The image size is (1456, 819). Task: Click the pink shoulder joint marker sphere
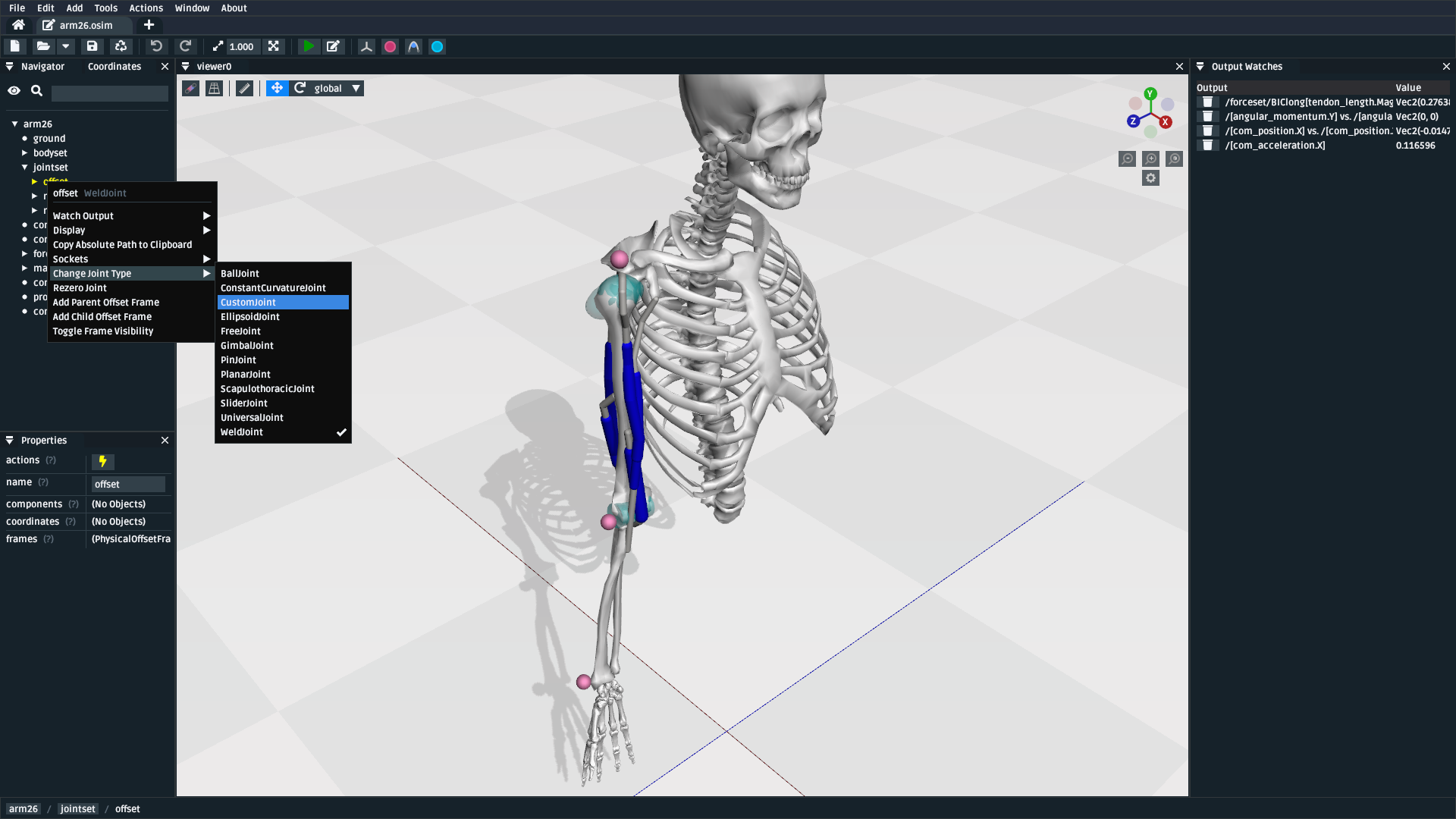(x=620, y=259)
